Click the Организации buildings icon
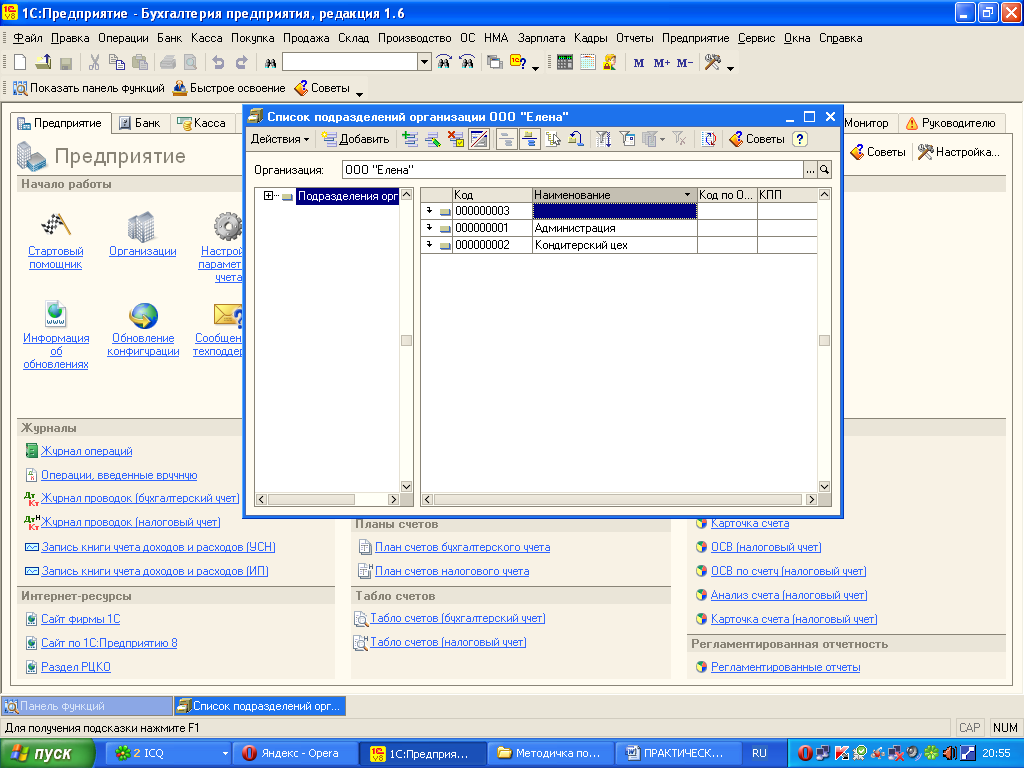 click(x=142, y=227)
